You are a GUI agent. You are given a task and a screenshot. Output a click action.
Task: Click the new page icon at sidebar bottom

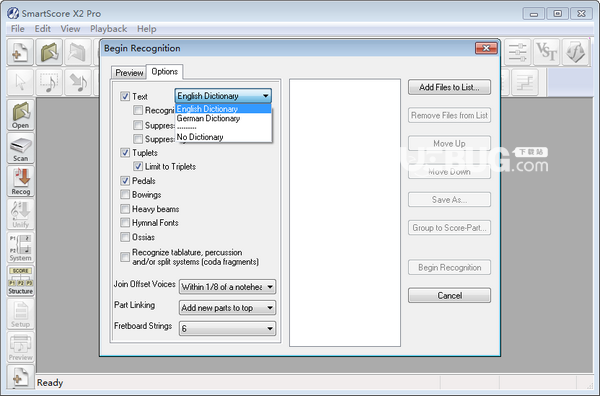click(21, 376)
